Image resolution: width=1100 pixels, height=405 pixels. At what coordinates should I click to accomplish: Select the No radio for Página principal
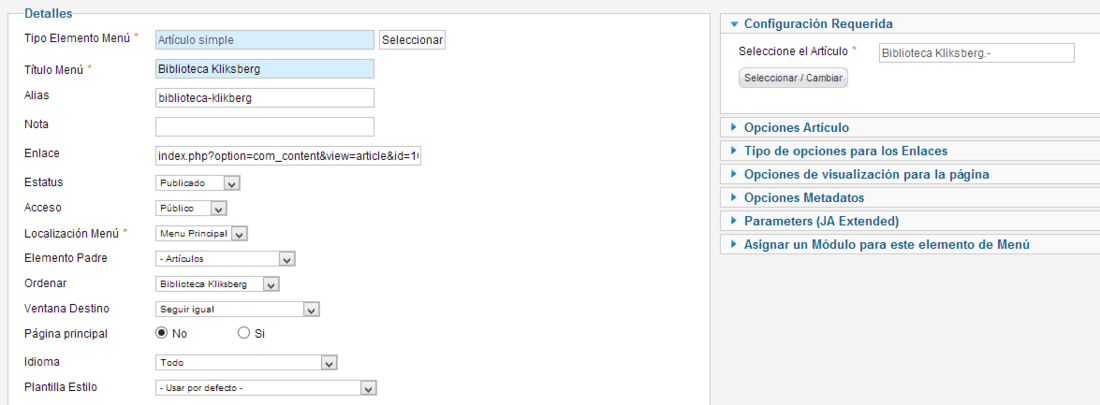161,333
